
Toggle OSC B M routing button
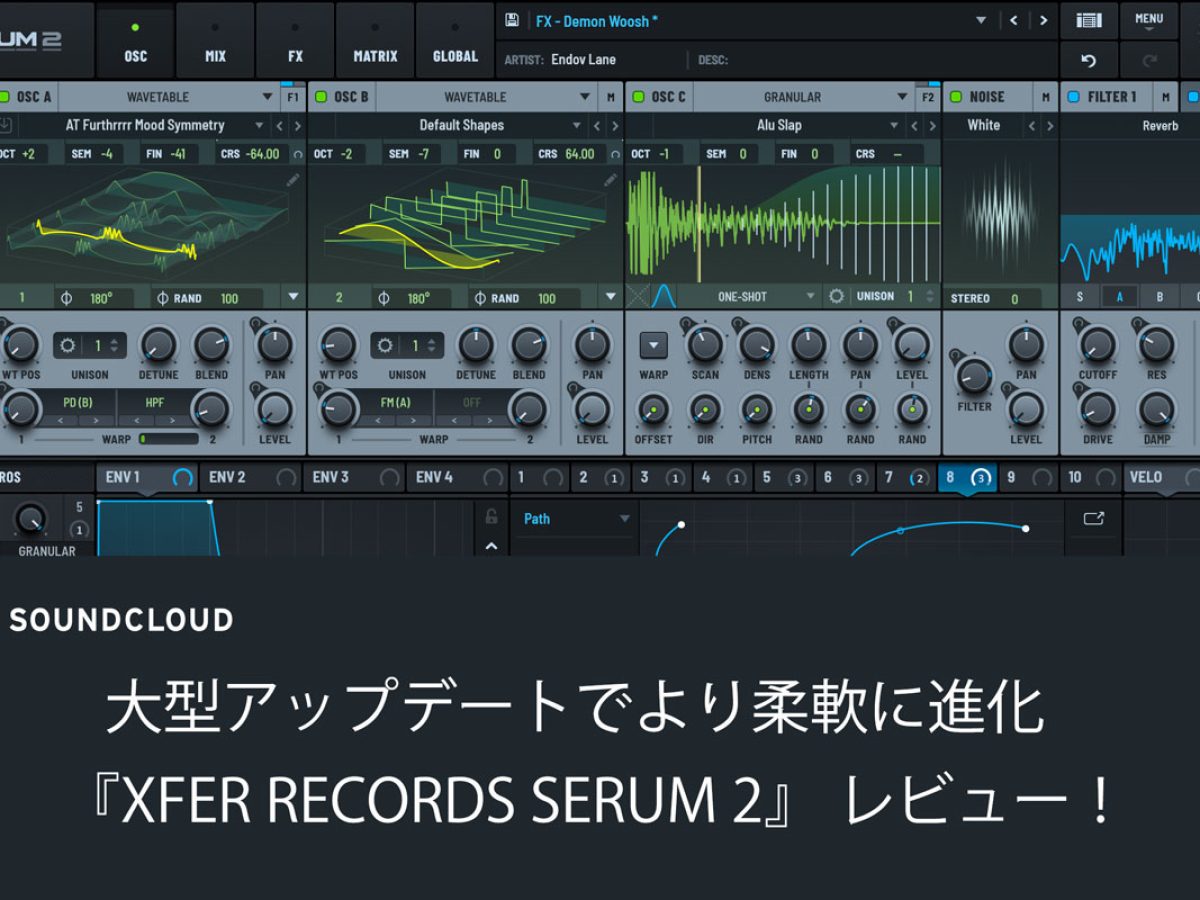[x=611, y=97]
